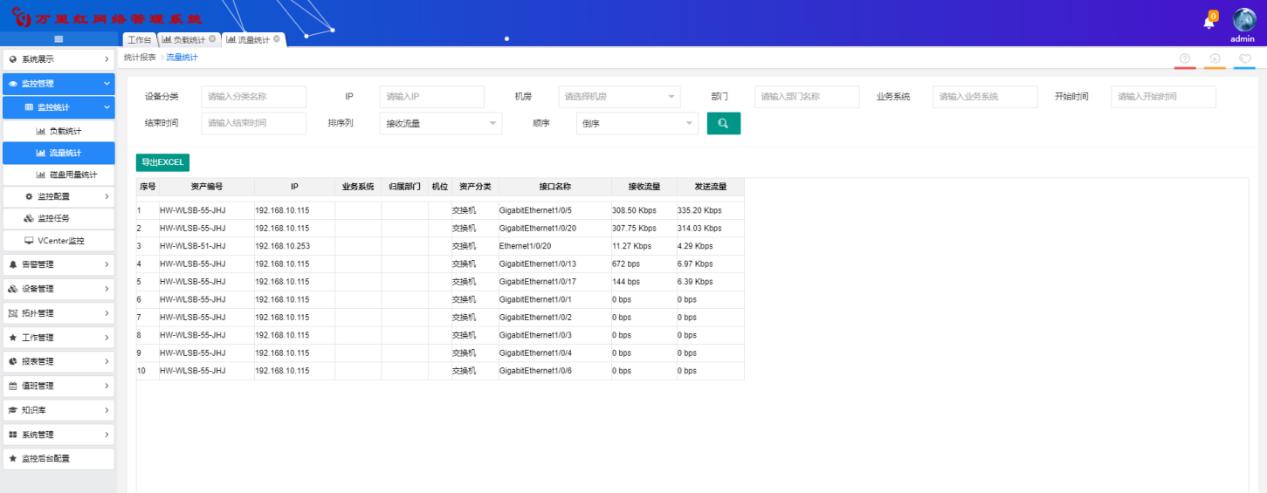Expand the 设备管理 menu chevron
The height and width of the screenshot is (493, 1267).
[x=106, y=289]
